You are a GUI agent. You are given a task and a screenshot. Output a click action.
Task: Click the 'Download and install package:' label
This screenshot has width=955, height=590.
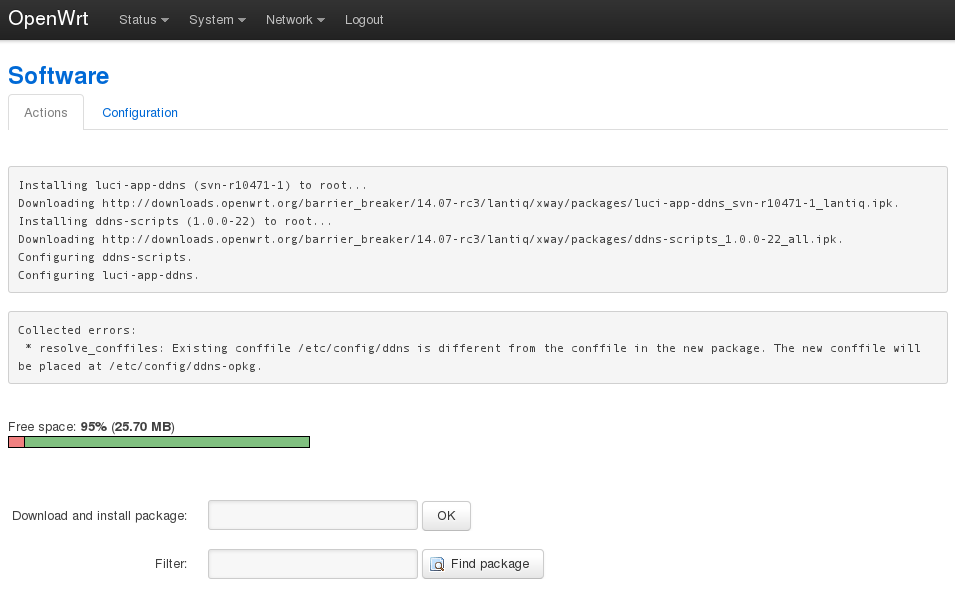click(99, 516)
